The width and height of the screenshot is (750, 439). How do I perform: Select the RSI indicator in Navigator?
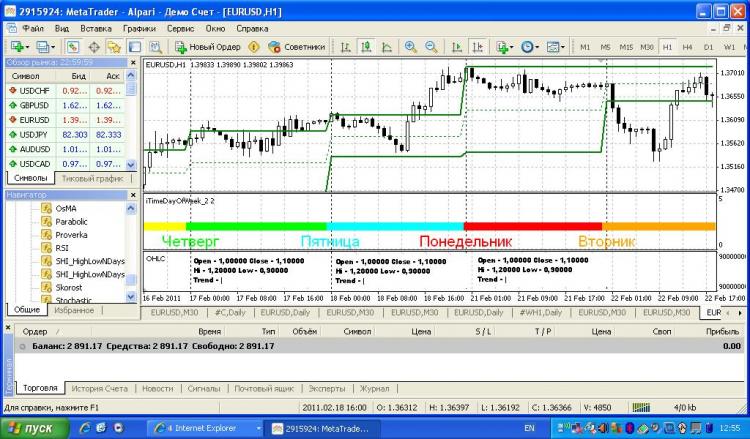pyautogui.click(x=62, y=248)
